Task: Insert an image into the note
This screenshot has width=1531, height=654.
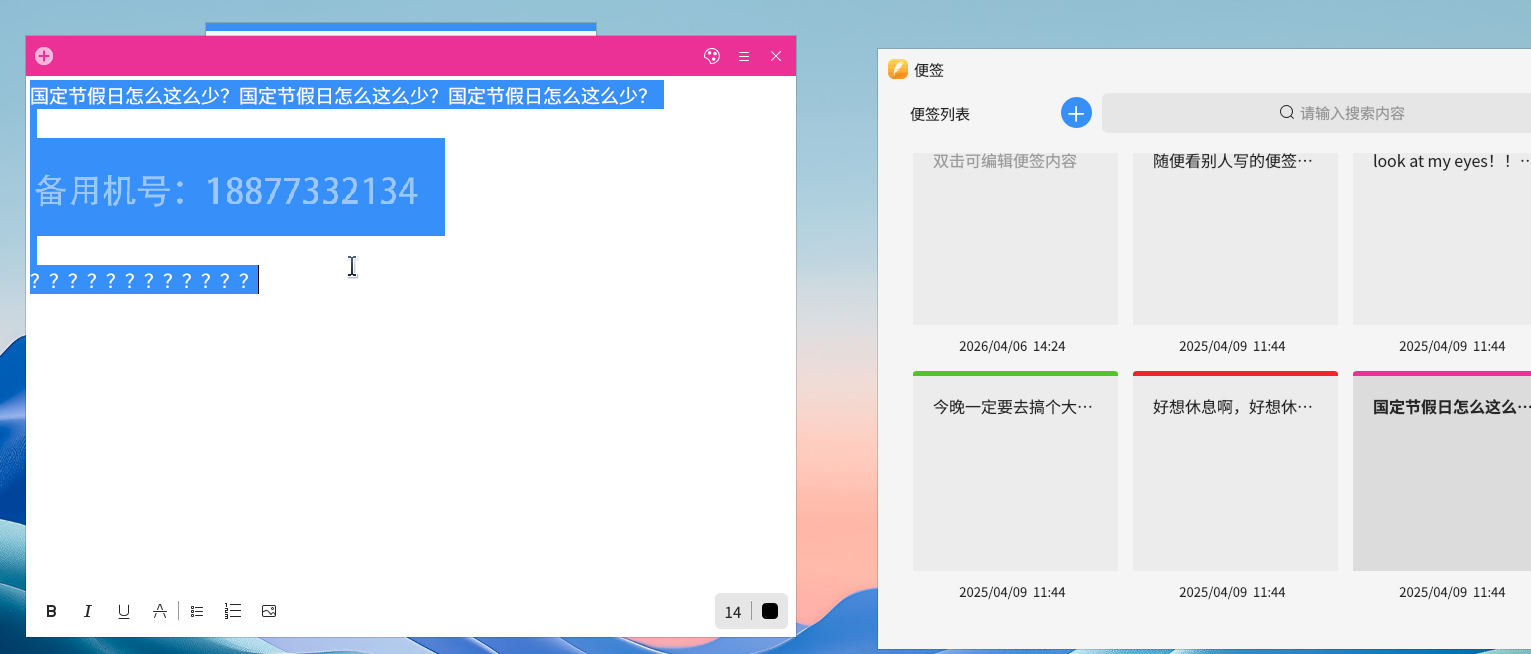Action: click(x=269, y=611)
